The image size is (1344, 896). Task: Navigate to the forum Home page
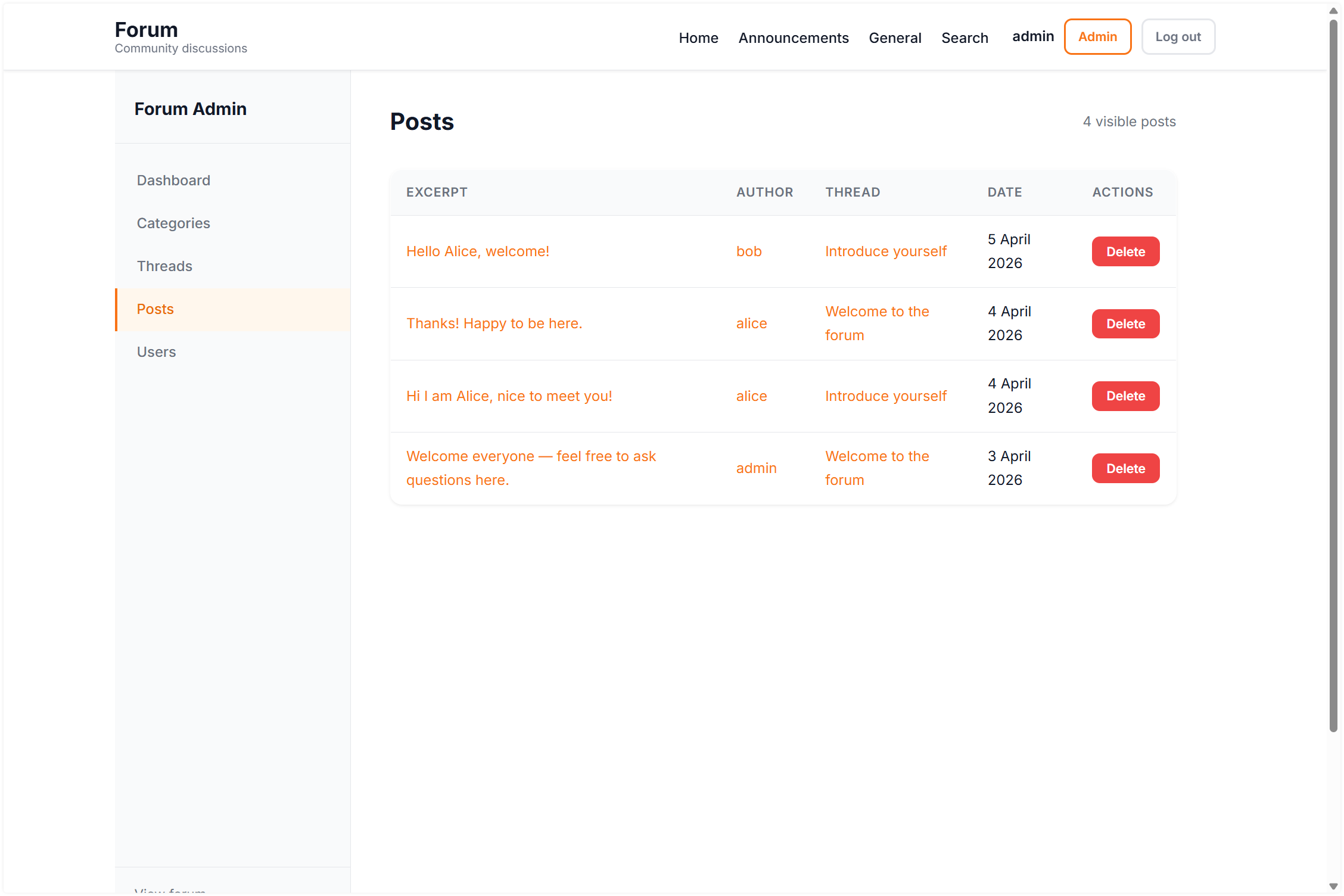pyautogui.click(x=698, y=38)
